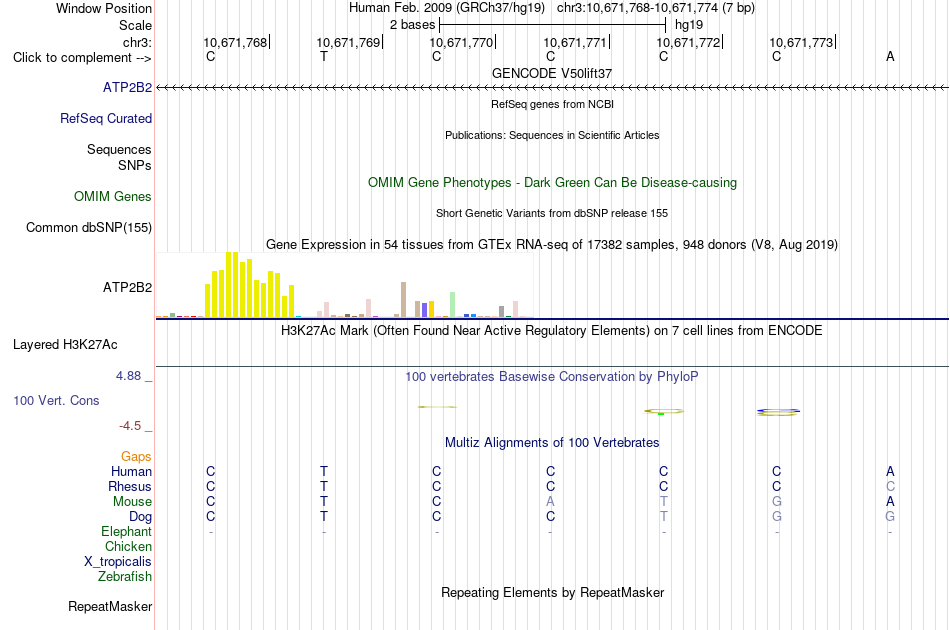Select the Dog species row label
Image resolution: width=950 pixels, height=630 pixels.
point(141,517)
